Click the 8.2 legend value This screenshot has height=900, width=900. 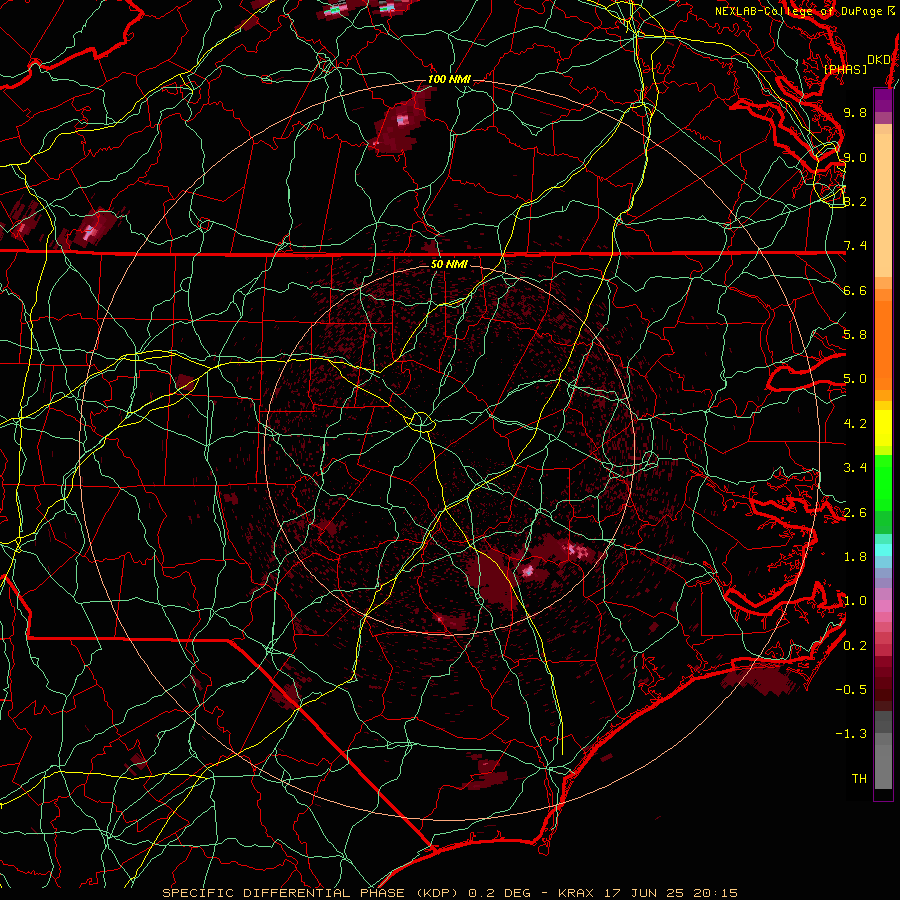pos(855,201)
